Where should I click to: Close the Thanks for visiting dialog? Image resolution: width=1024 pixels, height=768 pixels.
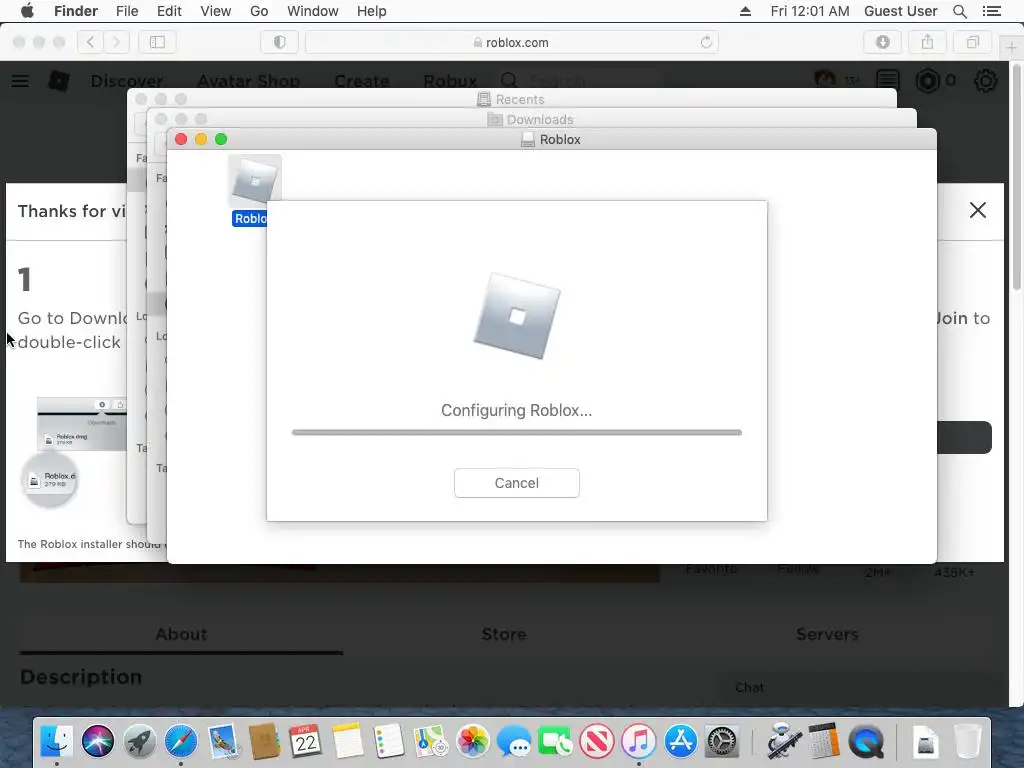point(978,210)
